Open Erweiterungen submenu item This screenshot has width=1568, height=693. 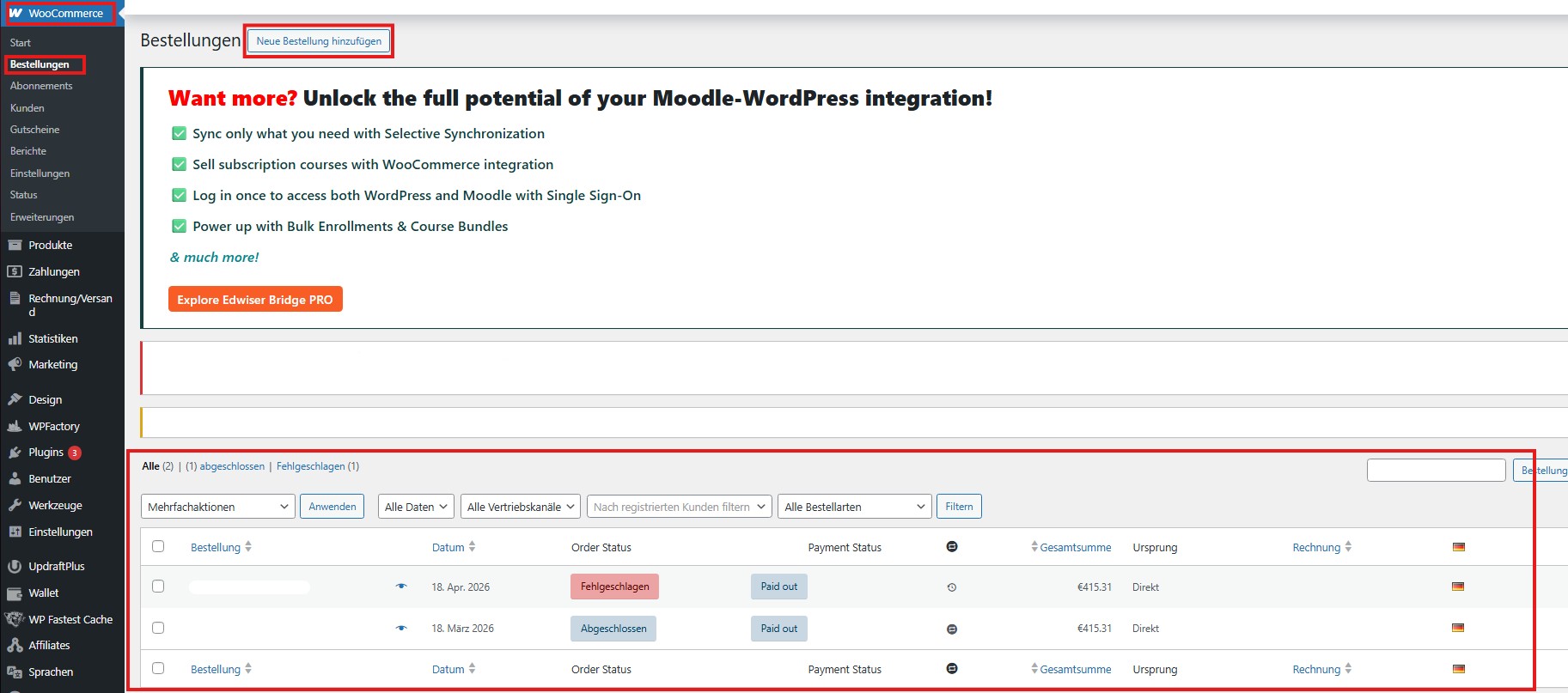pyautogui.click(x=42, y=217)
